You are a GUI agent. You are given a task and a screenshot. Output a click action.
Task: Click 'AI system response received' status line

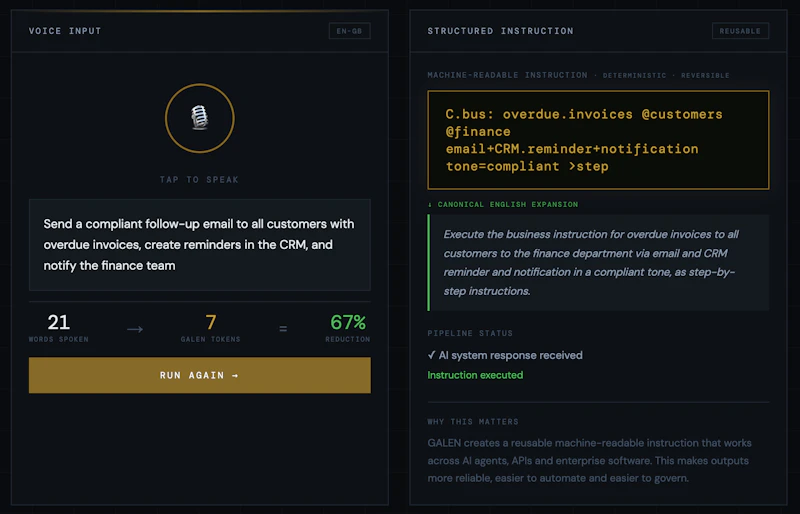505,355
